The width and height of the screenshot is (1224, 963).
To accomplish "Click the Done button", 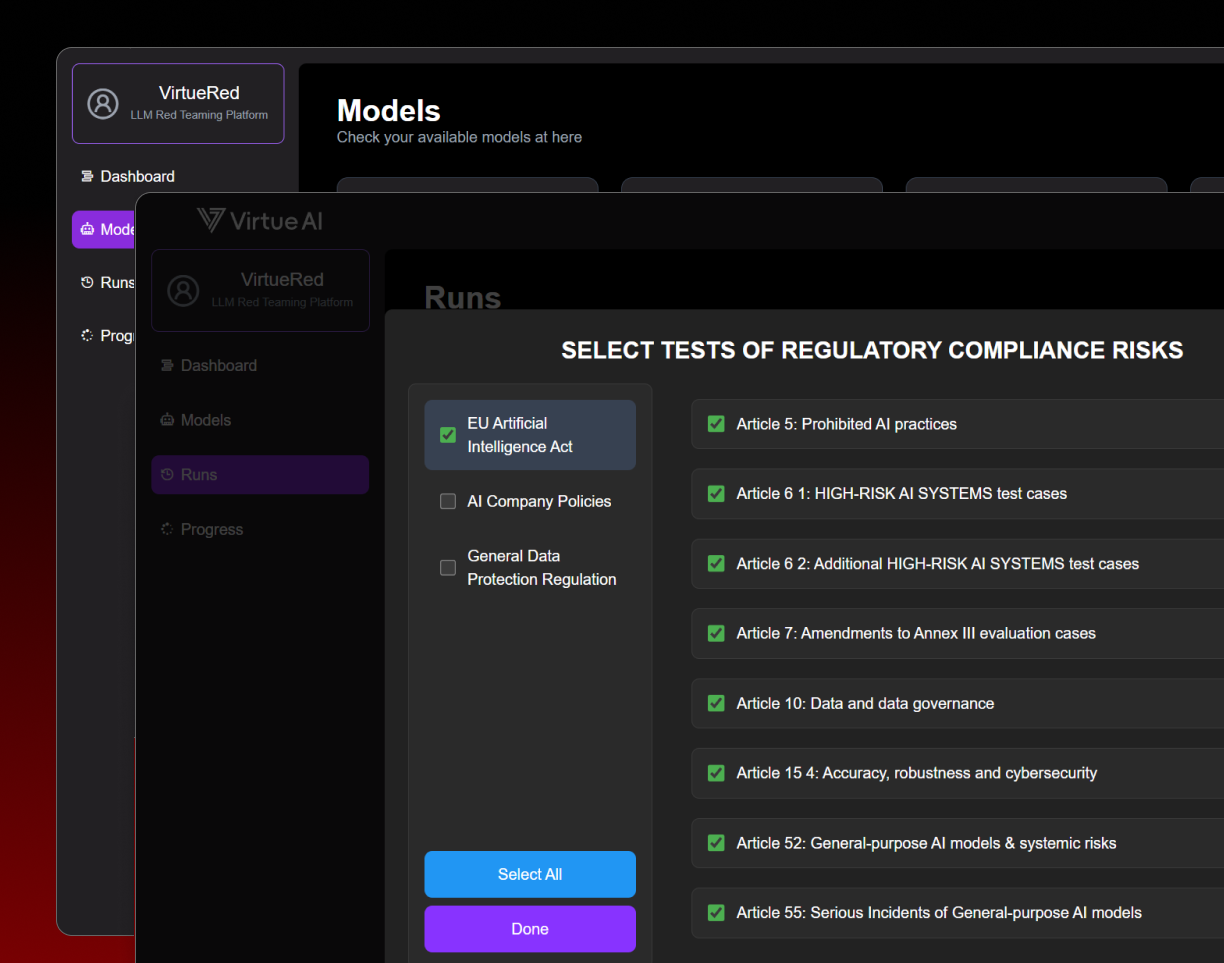I will [529, 929].
